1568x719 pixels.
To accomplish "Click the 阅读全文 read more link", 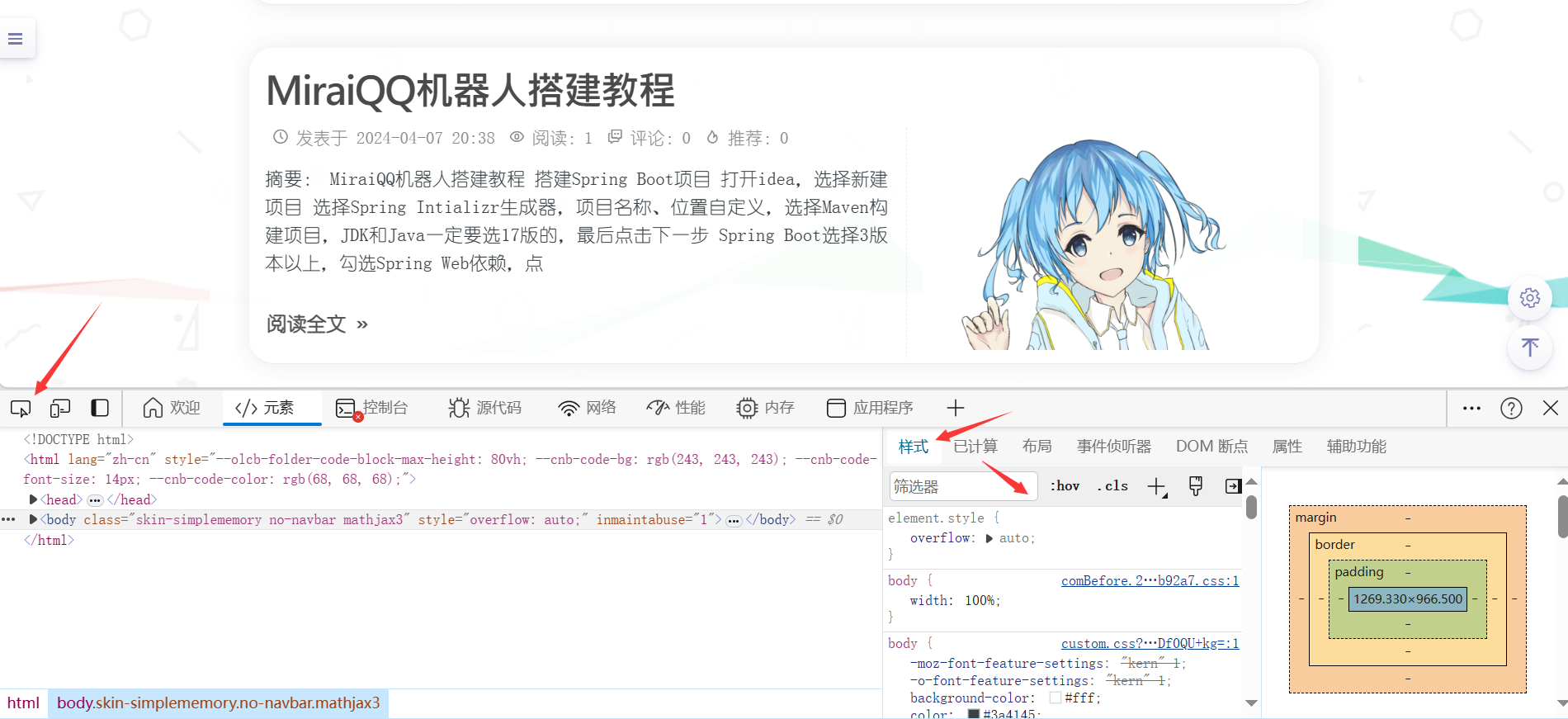I will (317, 324).
